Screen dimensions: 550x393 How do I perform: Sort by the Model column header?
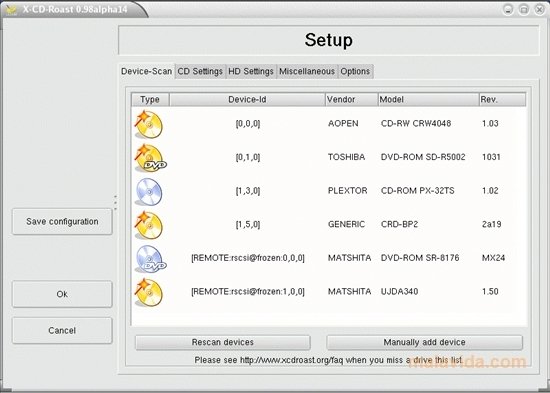429,100
